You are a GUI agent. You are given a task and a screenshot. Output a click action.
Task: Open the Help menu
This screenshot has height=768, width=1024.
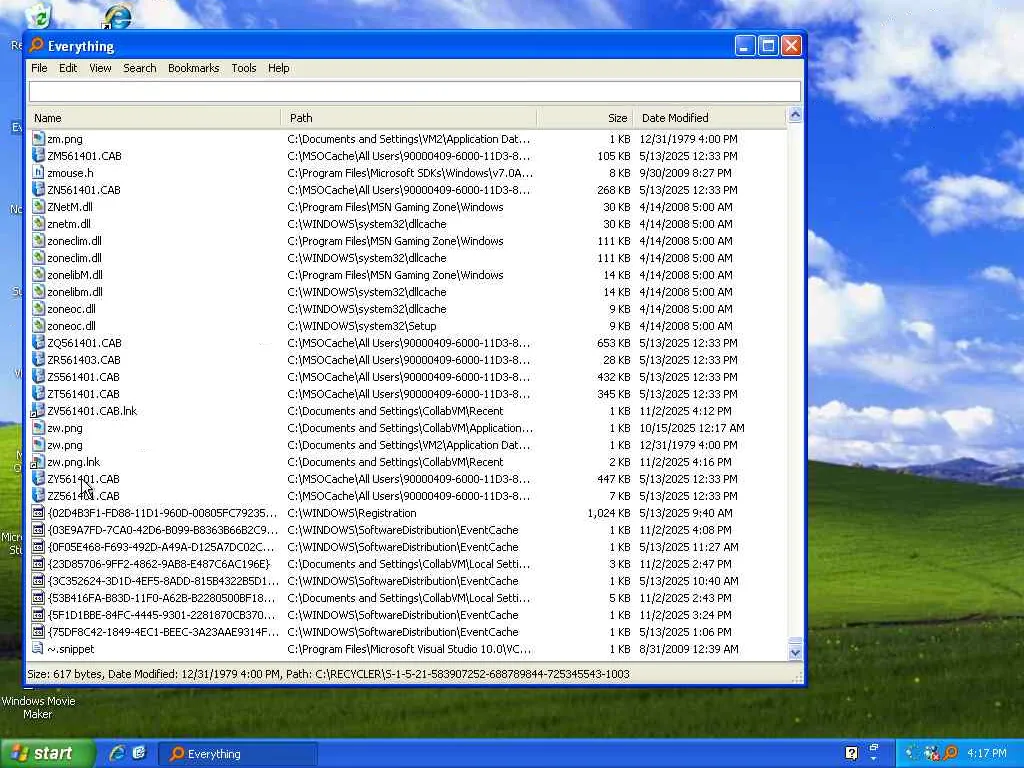coord(278,68)
